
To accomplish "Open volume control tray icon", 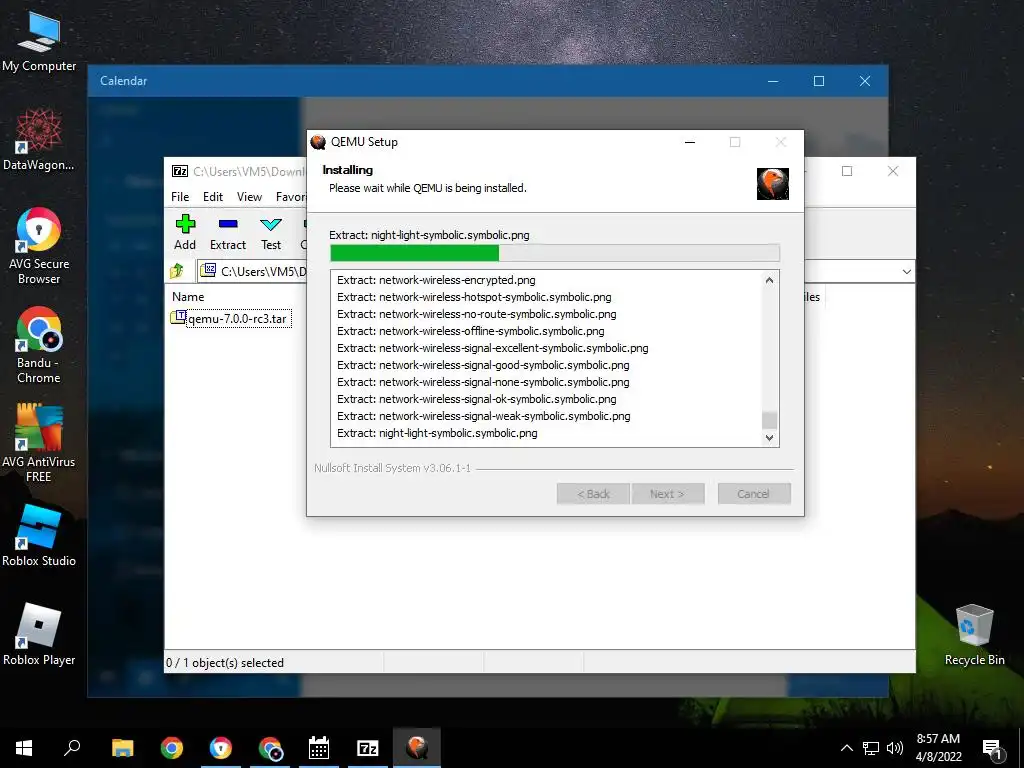I will (x=895, y=748).
